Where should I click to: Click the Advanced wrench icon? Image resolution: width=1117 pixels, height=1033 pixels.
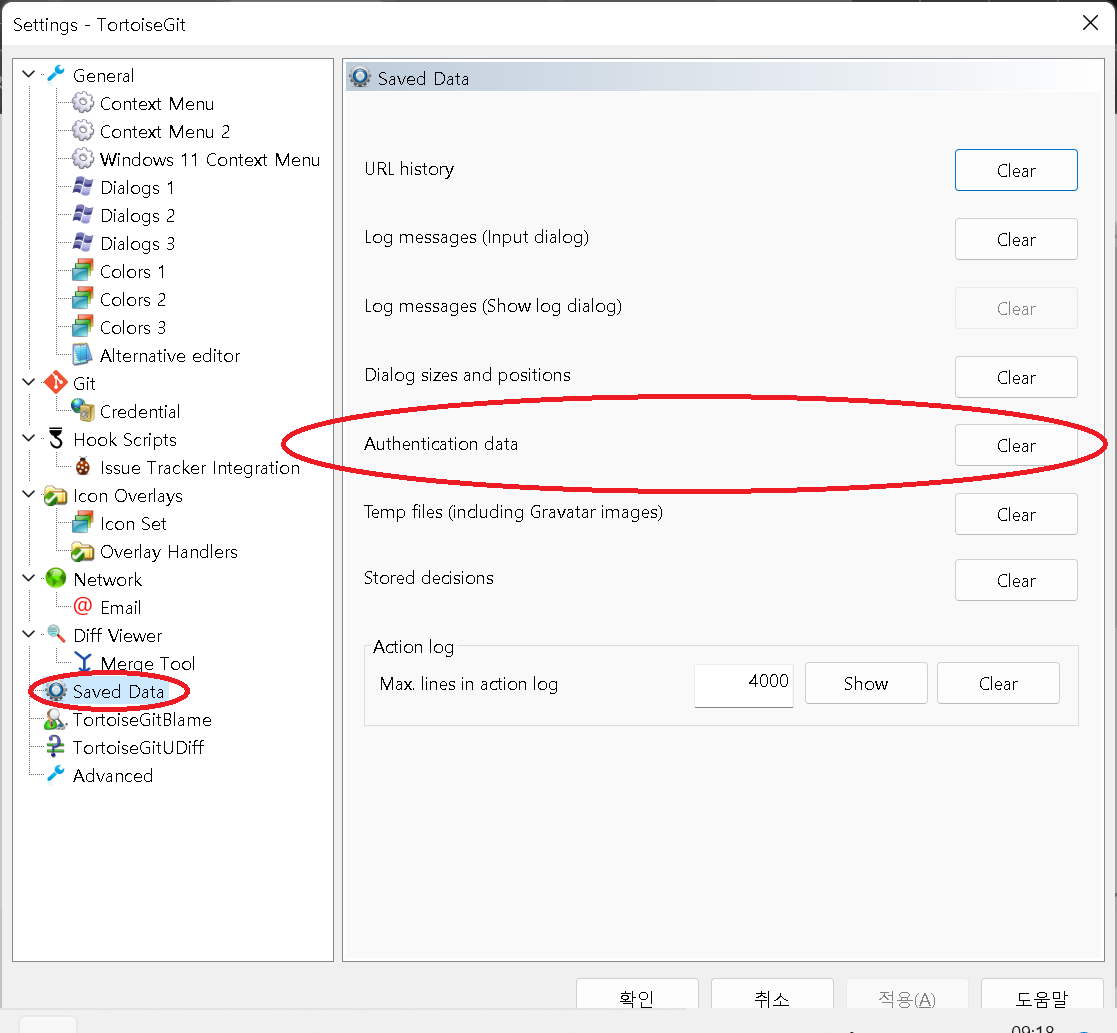(x=56, y=774)
